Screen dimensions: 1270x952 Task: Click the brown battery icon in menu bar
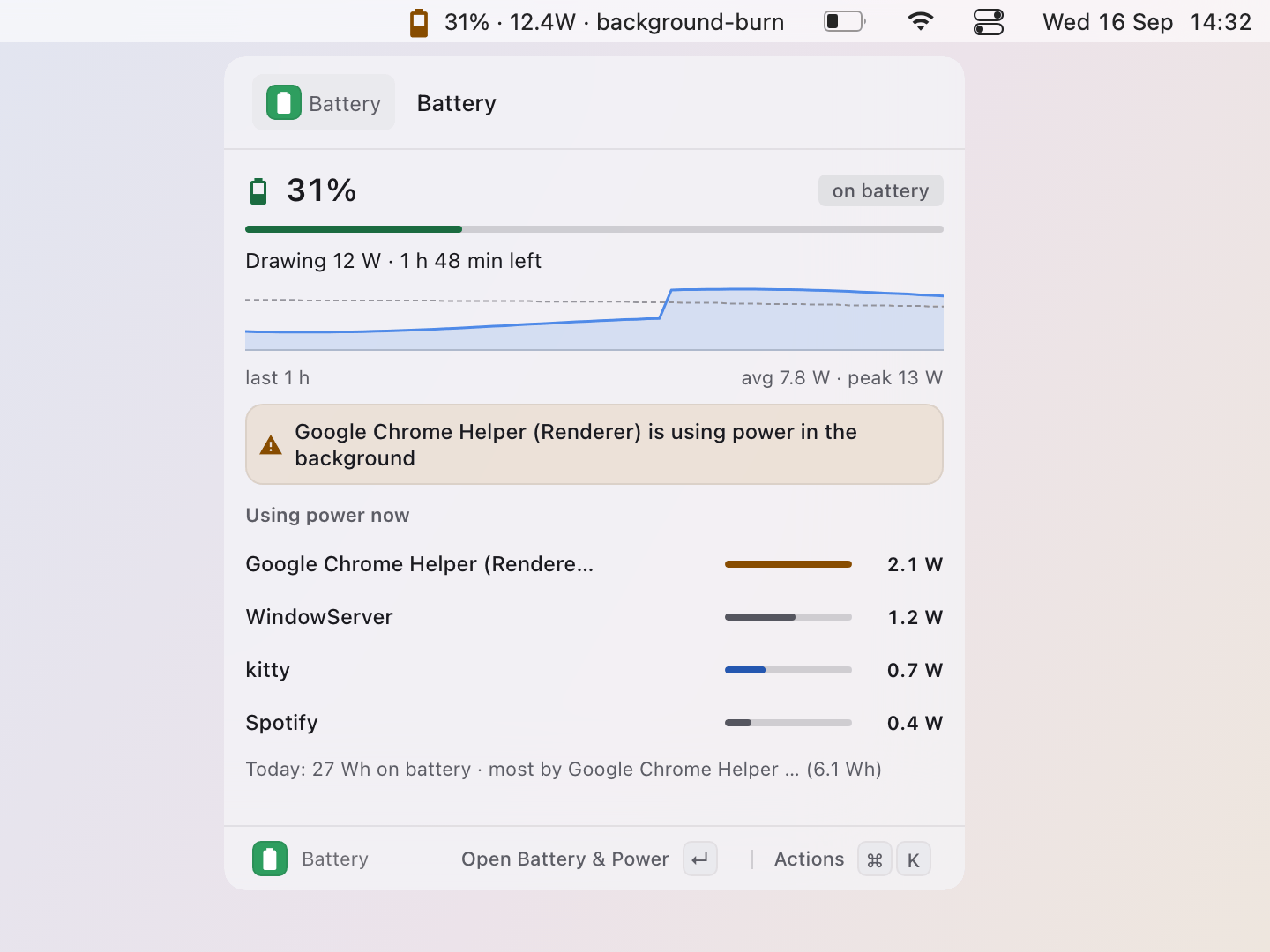click(419, 22)
